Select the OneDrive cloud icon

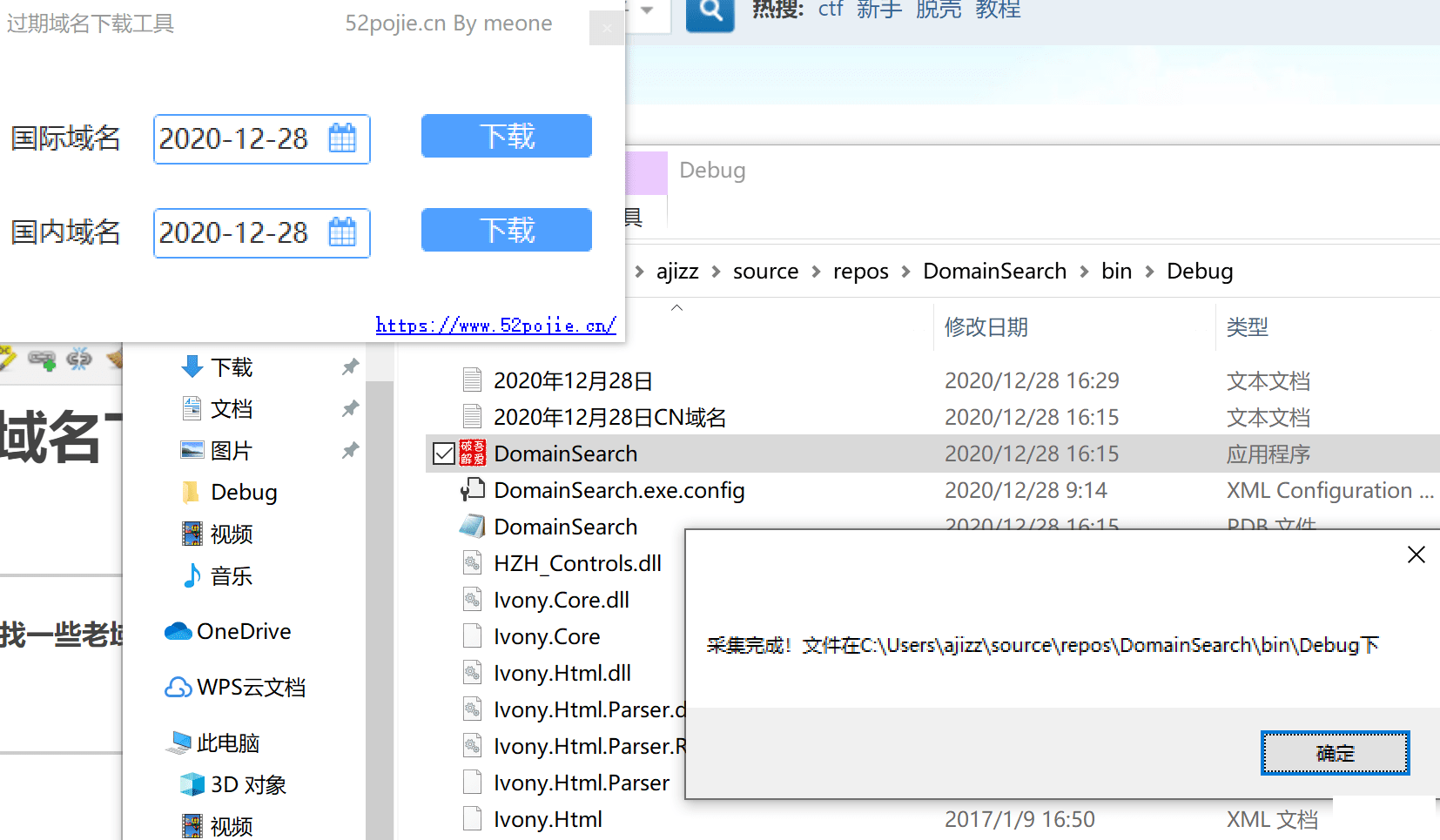point(178,631)
